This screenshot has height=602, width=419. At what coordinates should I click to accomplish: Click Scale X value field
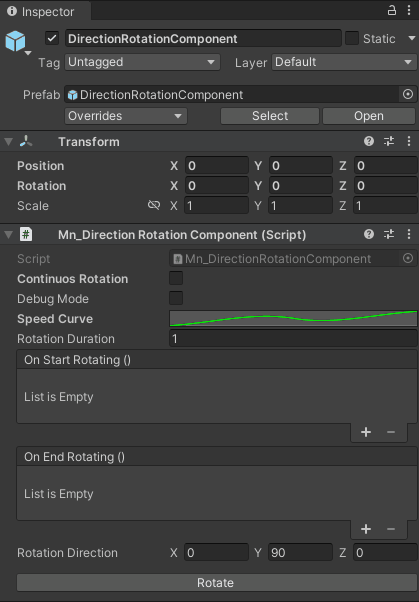click(217, 205)
